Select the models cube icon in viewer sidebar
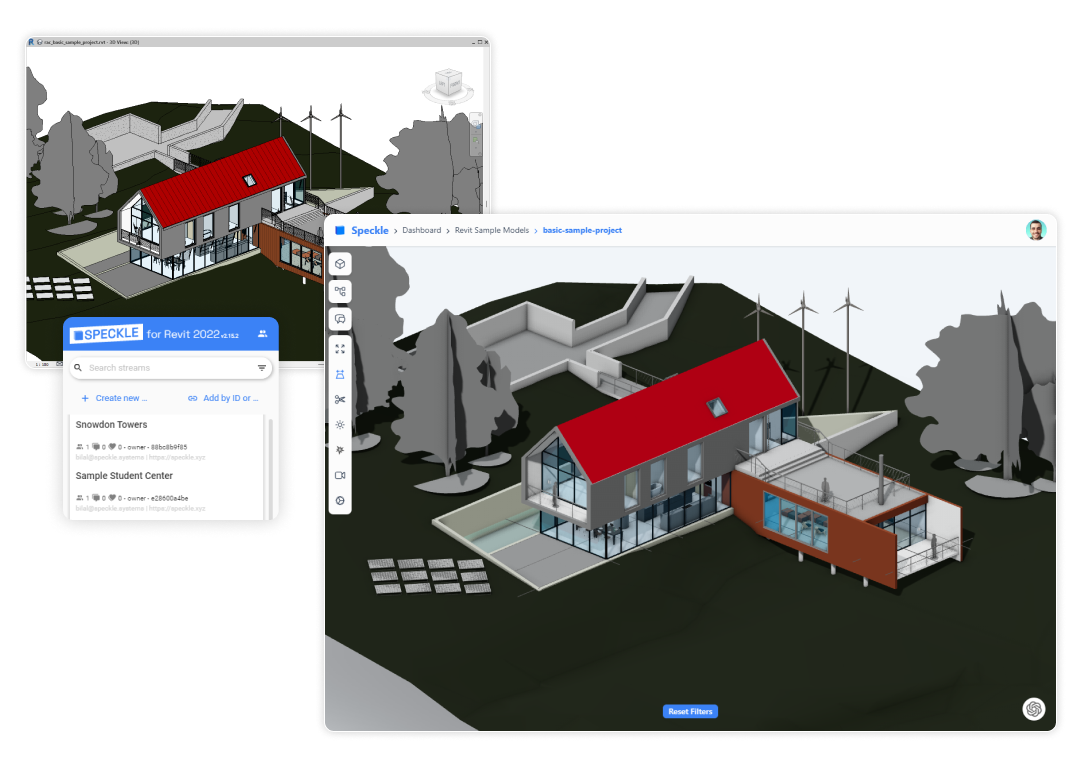The width and height of the screenshot is (1080, 758). tap(340, 264)
